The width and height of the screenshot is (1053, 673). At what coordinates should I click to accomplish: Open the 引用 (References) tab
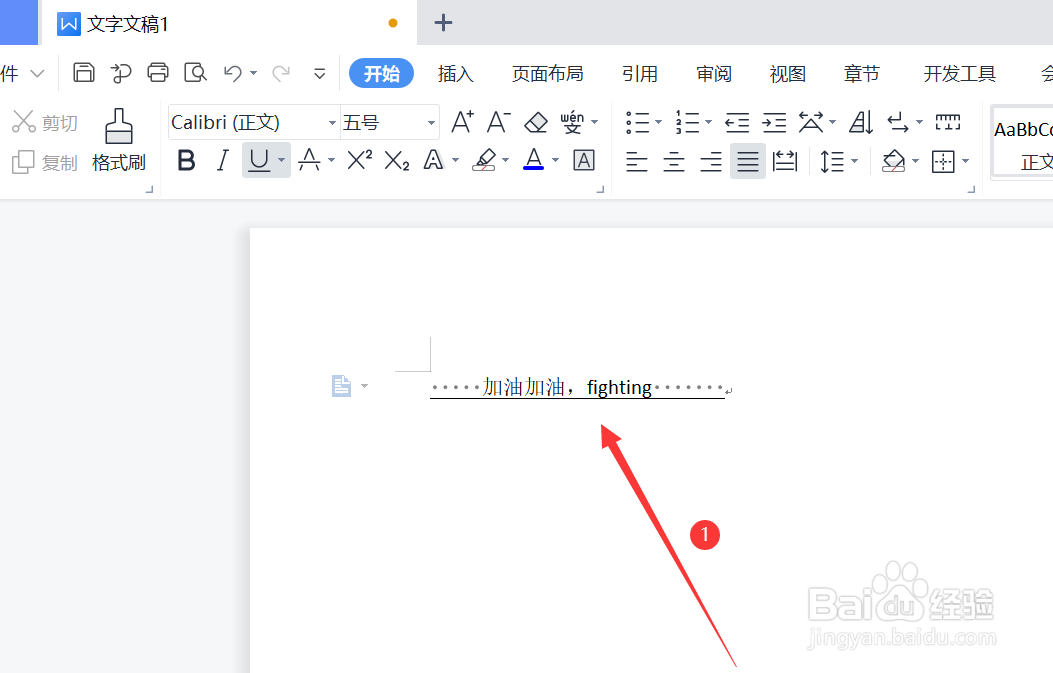[639, 73]
